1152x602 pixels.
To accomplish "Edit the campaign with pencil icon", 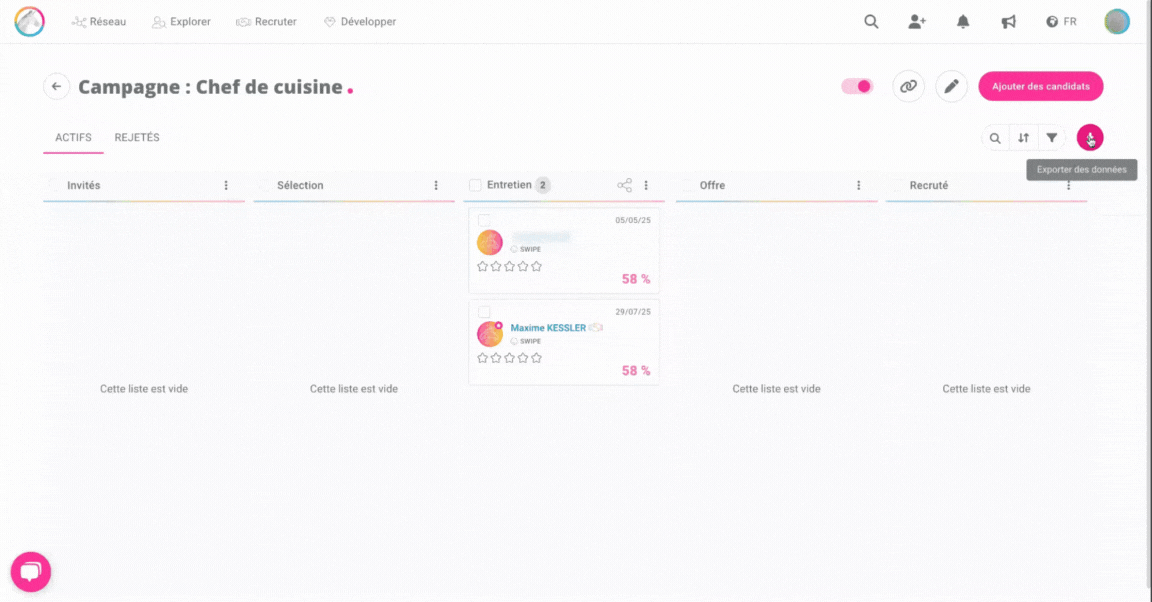I will coord(951,87).
